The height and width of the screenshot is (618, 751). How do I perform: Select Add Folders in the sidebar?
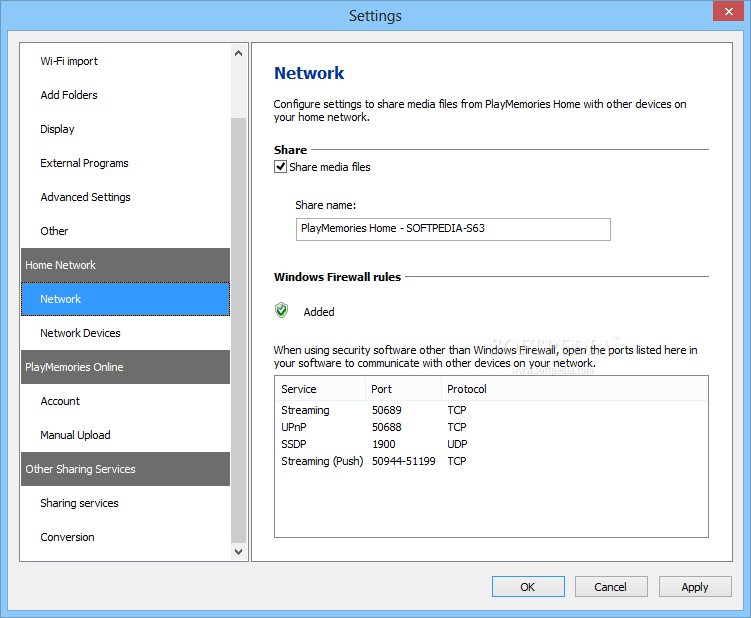coord(125,95)
